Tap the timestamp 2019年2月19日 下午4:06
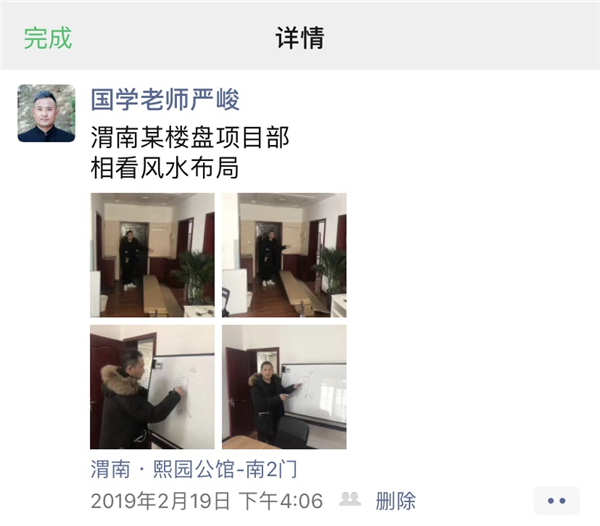600x526 pixels. tap(207, 501)
